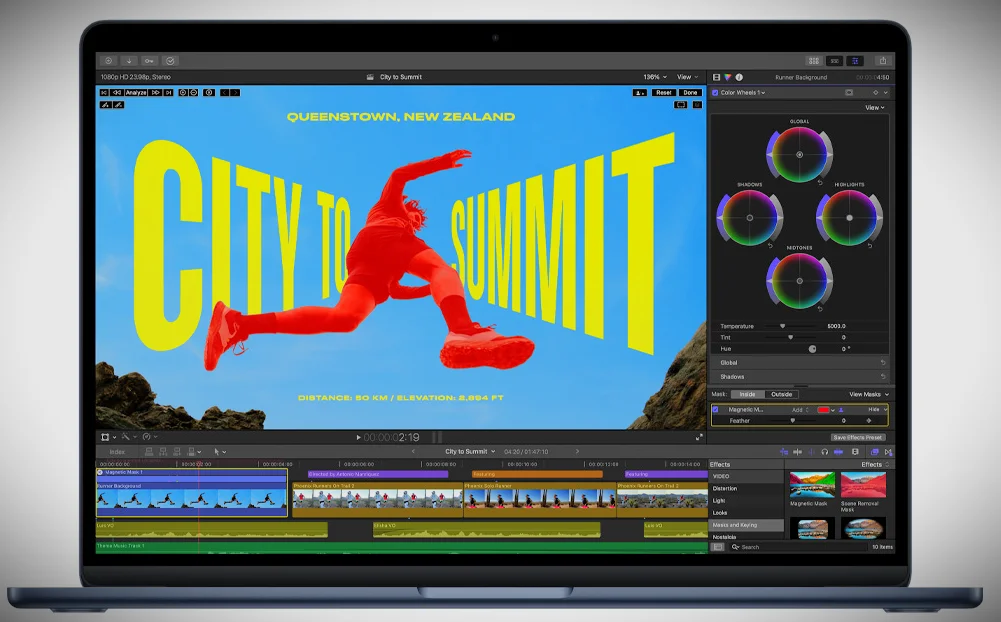Toggle the Color Wheels 1 effect checkbox

tap(715, 93)
